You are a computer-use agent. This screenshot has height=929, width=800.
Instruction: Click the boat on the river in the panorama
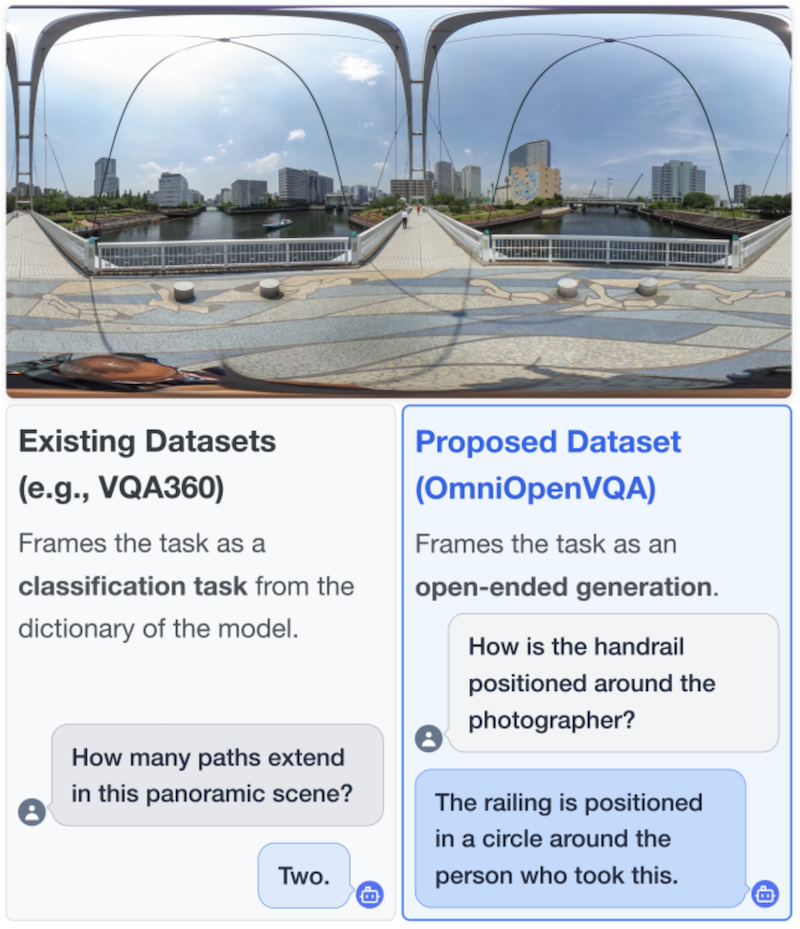pos(277,224)
